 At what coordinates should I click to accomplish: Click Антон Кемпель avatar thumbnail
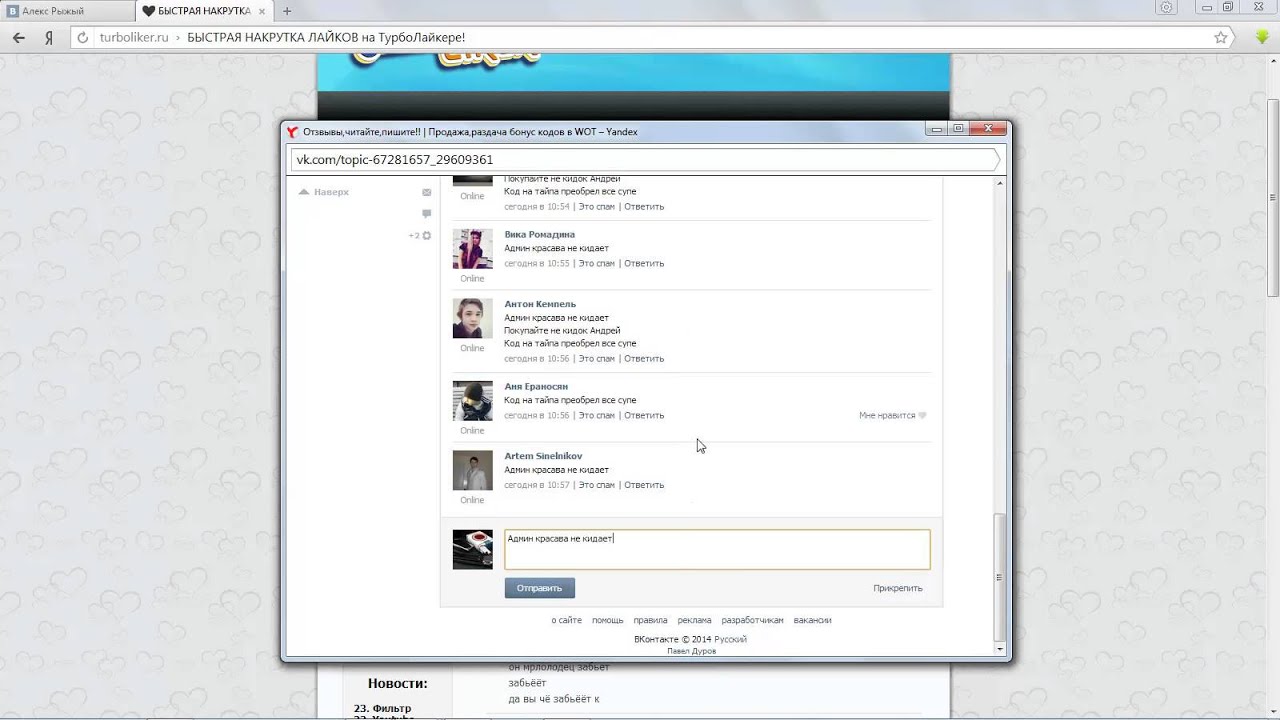pos(473,318)
